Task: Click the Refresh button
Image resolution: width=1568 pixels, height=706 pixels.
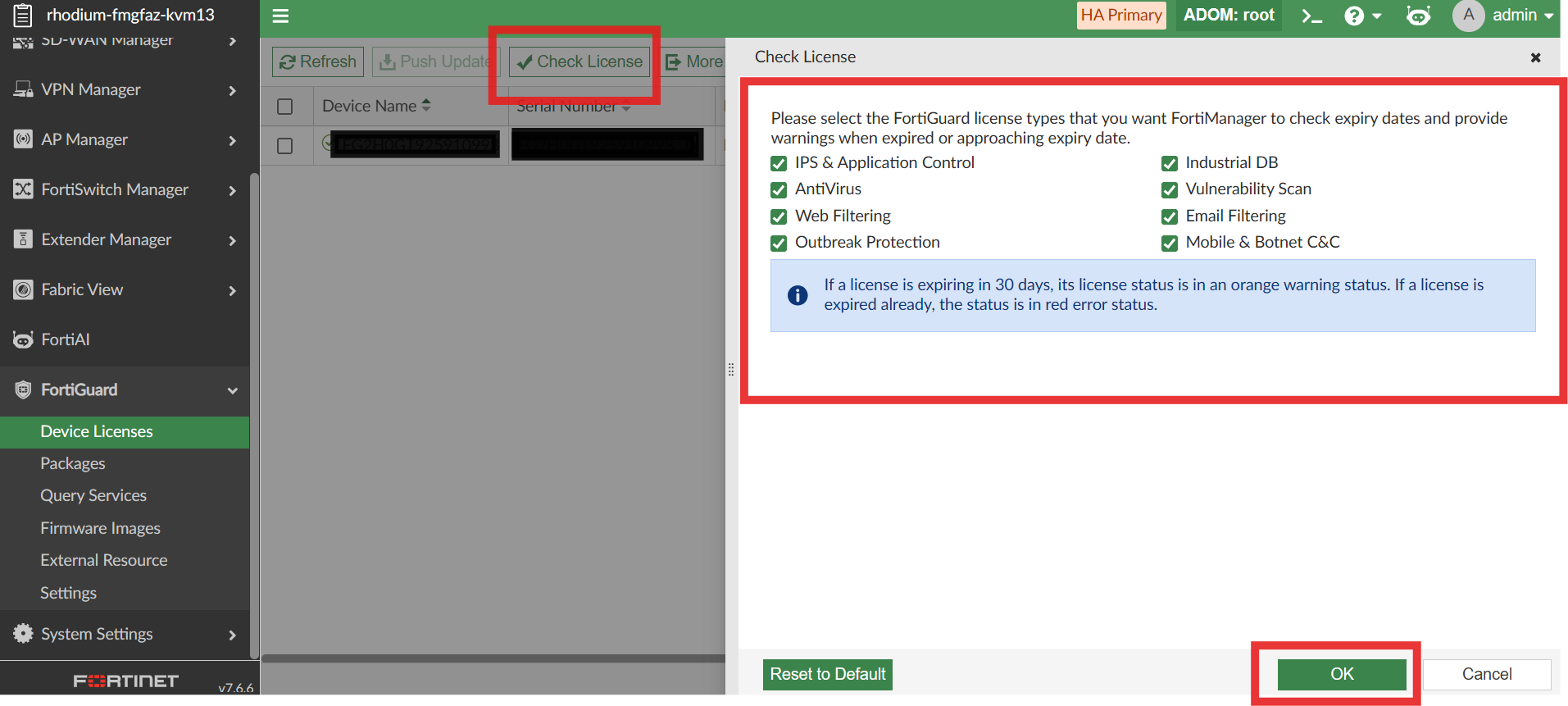Action: pyautogui.click(x=318, y=61)
